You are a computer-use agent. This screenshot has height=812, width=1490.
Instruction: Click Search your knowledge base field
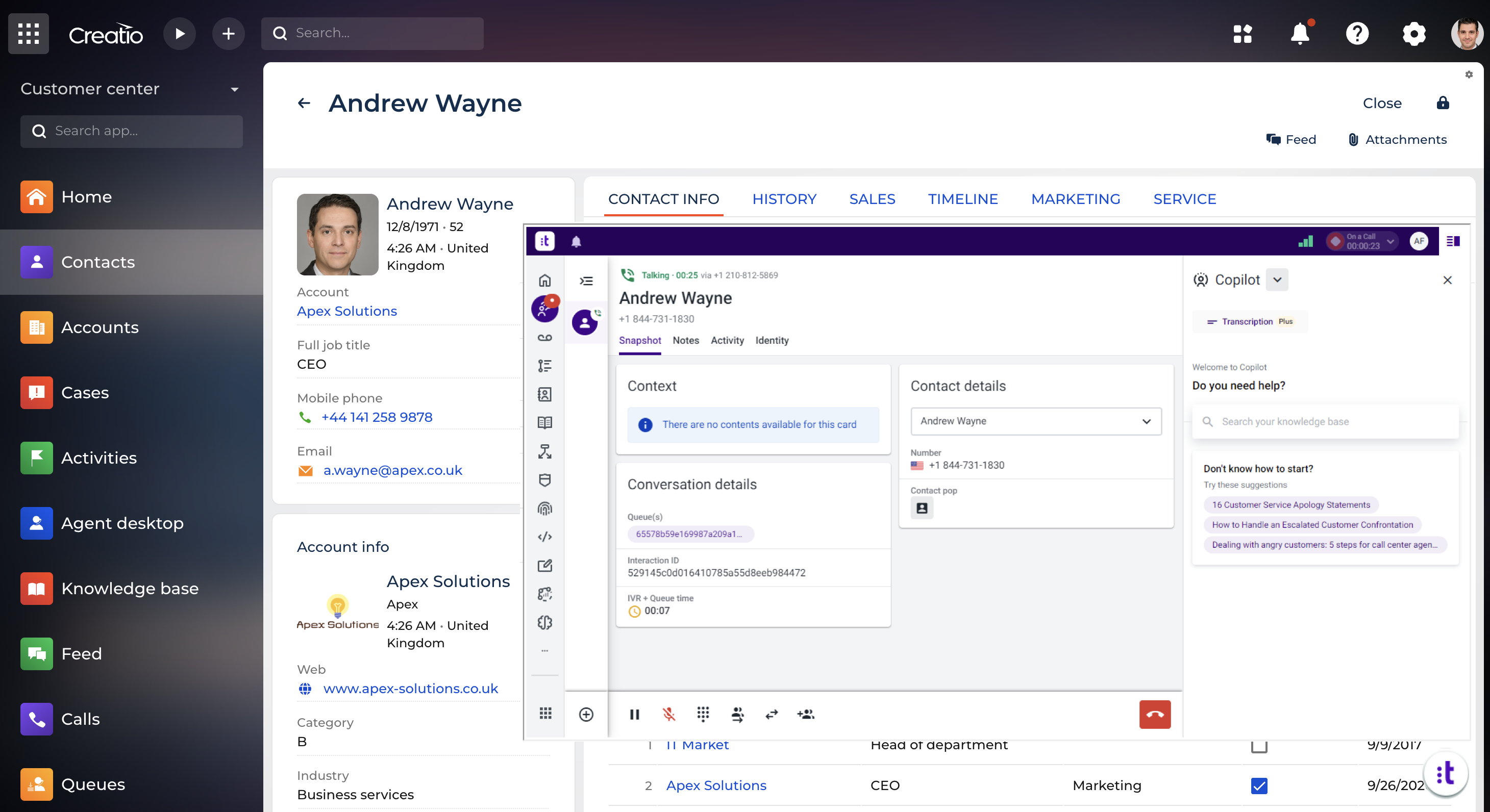[1324, 422]
